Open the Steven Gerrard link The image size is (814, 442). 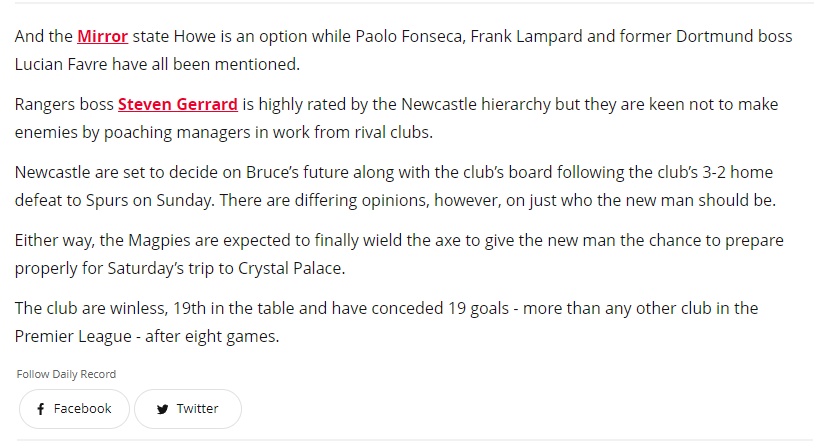178,104
